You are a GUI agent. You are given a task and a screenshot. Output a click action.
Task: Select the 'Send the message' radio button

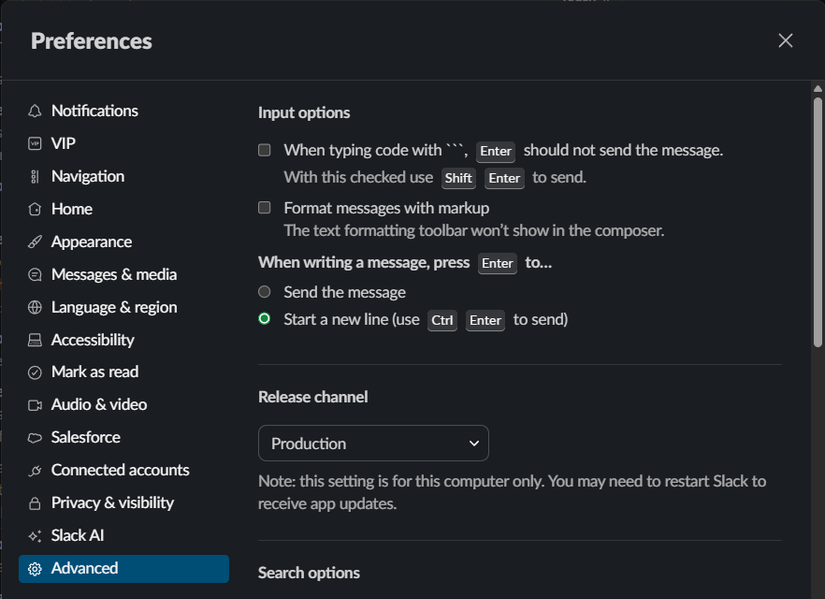[264, 292]
